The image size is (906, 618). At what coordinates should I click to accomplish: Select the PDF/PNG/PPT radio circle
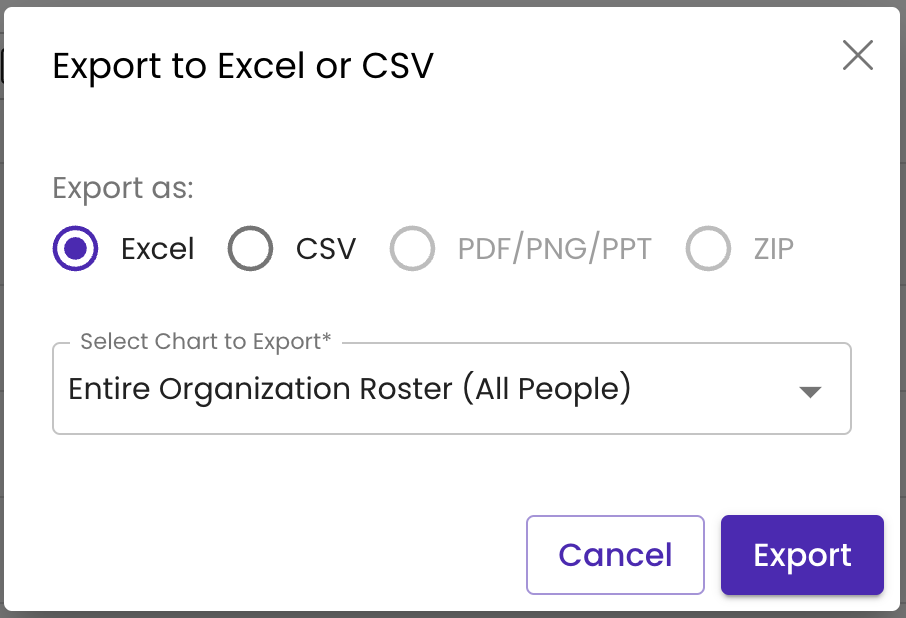pyautogui.click(x=413, y=249)
